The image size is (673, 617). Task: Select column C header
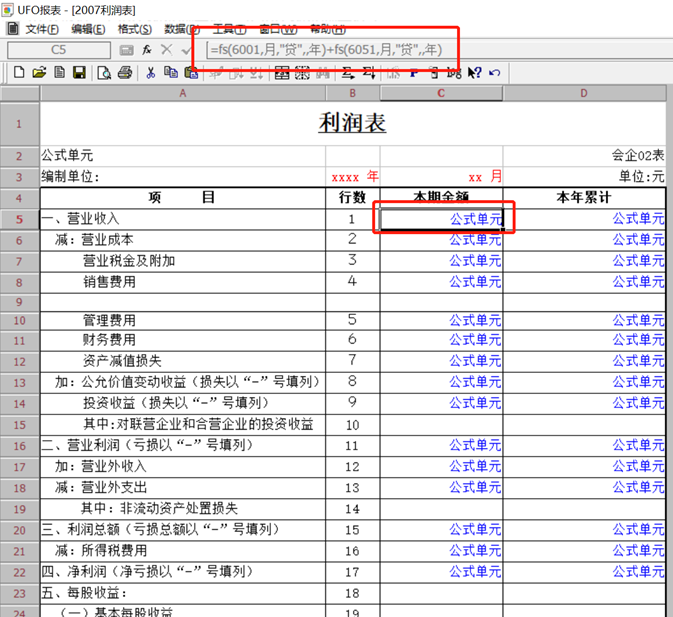[441, 93]
